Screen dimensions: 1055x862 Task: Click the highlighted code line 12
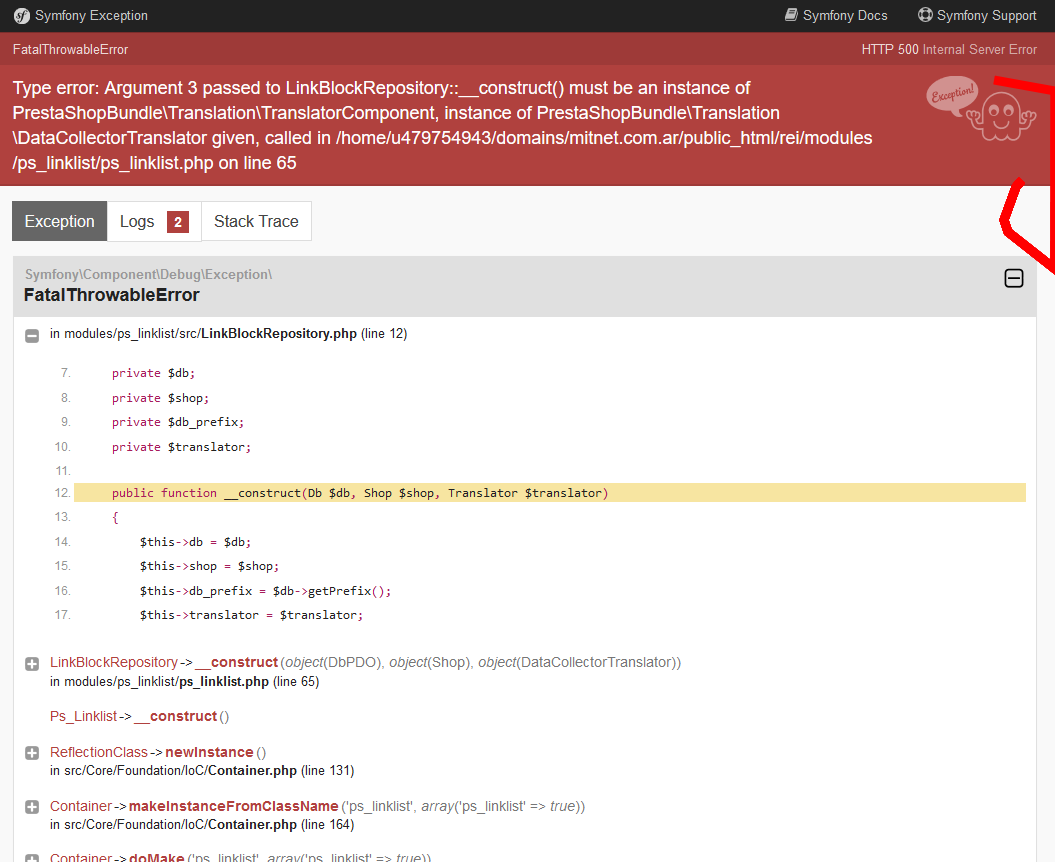click(550, 493)
